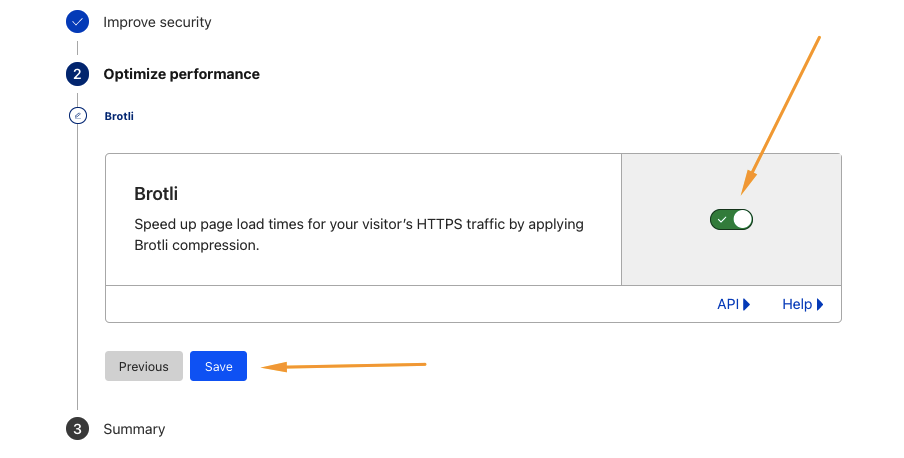Click the step 2 number circle icon
Image resolution: width=904 pixels, height=458 pixels.
pos(78,74)
